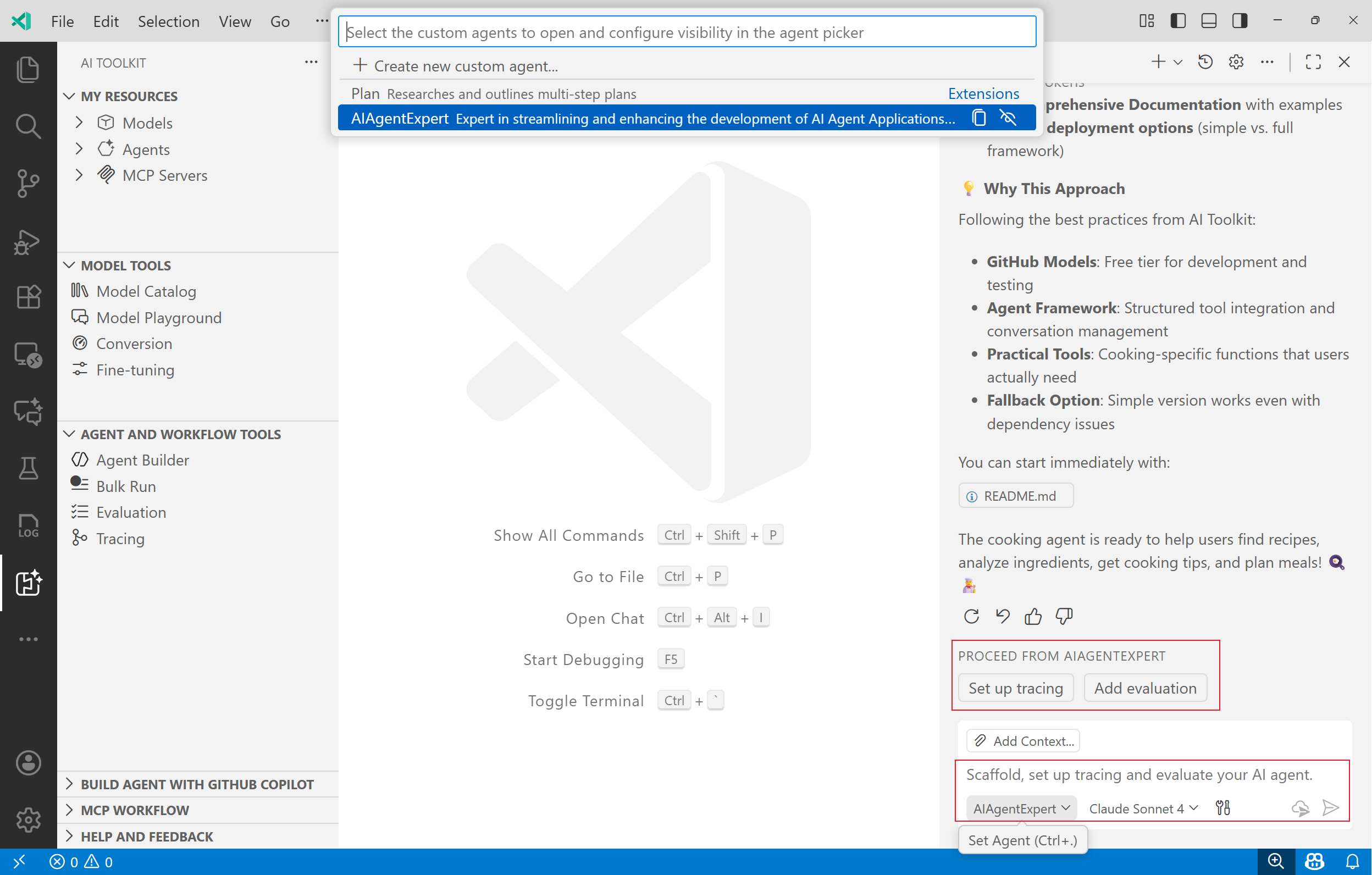Image resolution: width=1372 pixels, height=875 pixels.
Task: Open chat settings gear
Action: coord(1236,62)
